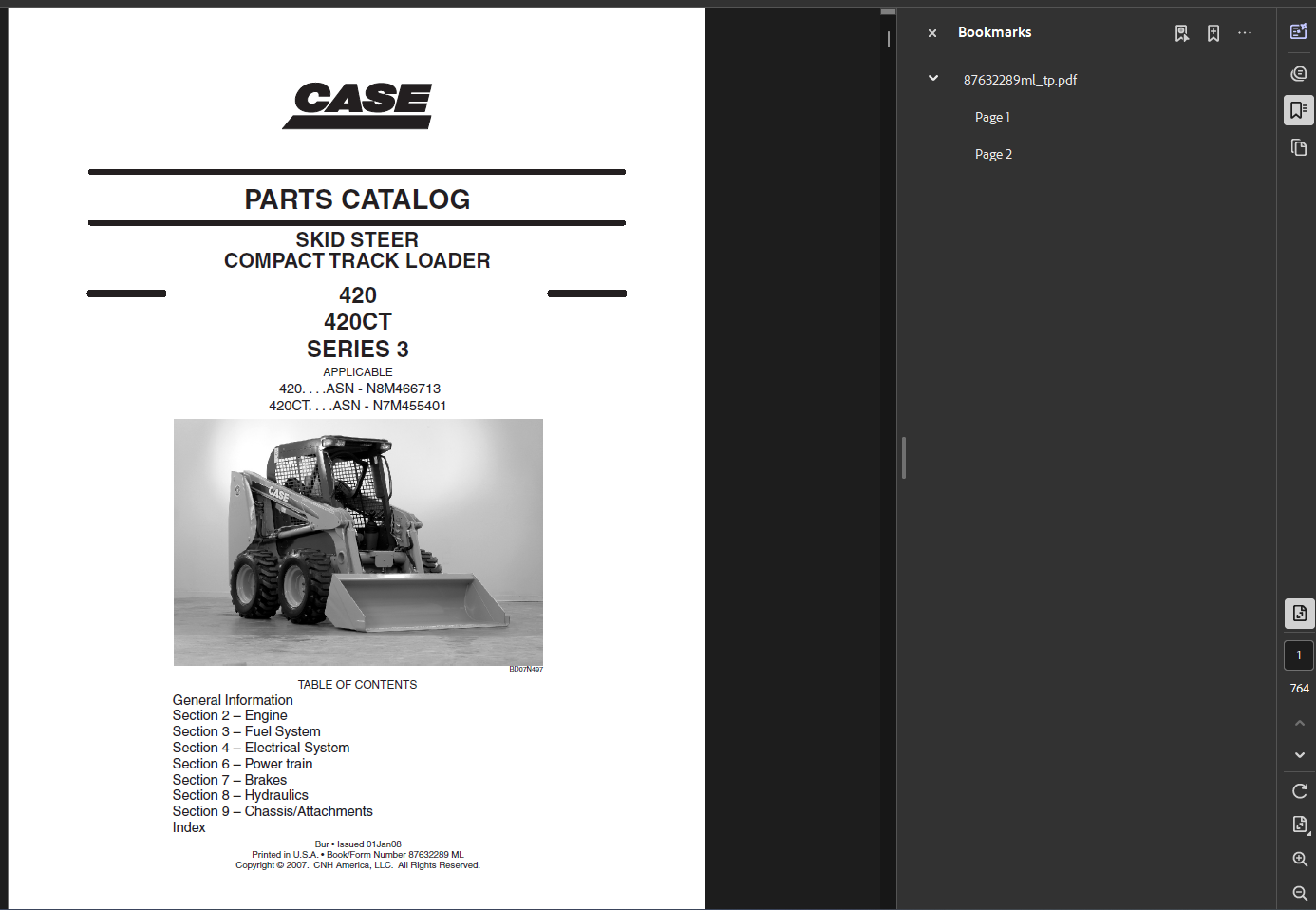
Task: Click the find current bookmark icon
Action: coord(1182,33)
